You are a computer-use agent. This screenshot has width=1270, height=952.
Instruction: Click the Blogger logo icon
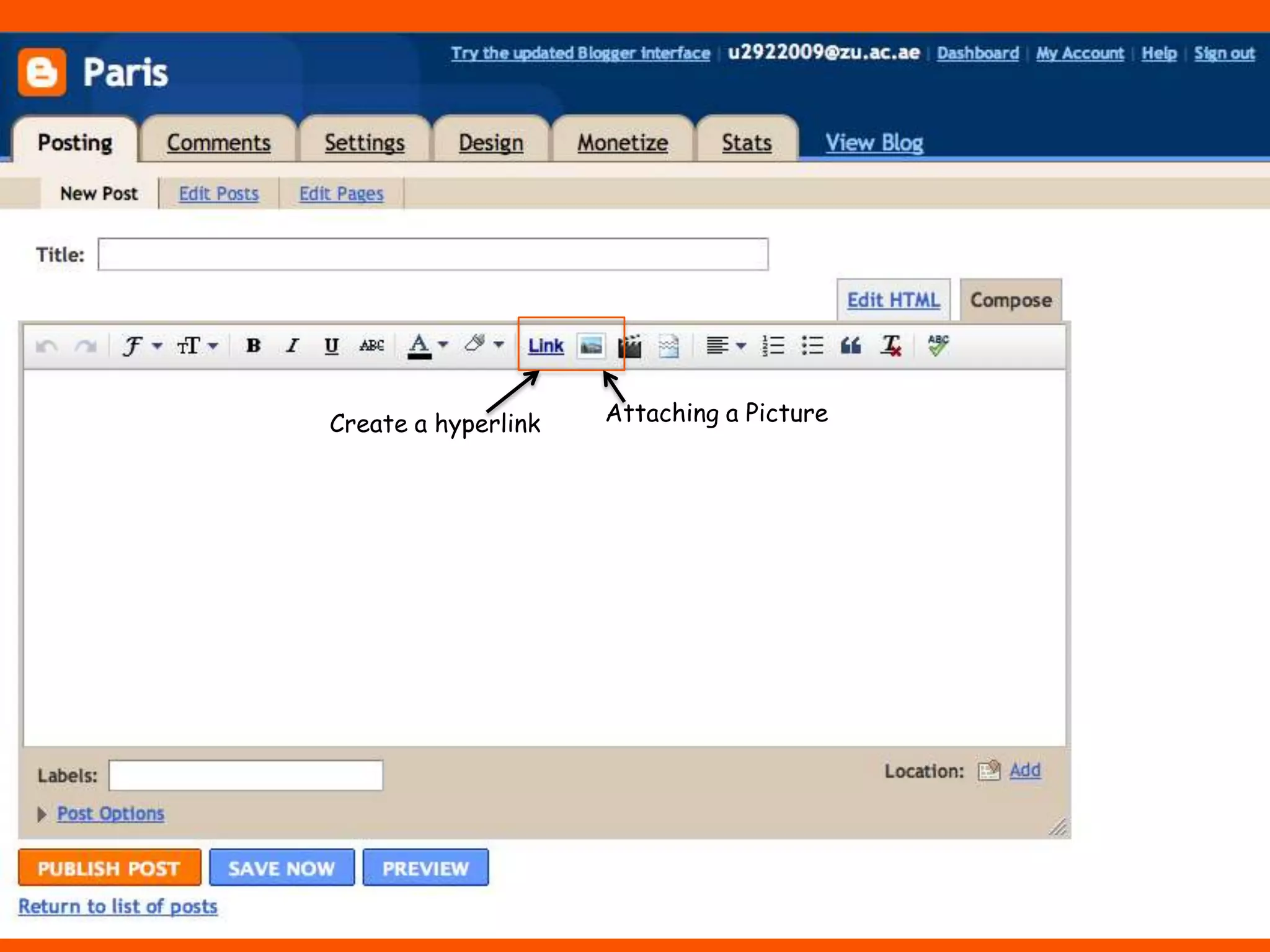point(42,72)
